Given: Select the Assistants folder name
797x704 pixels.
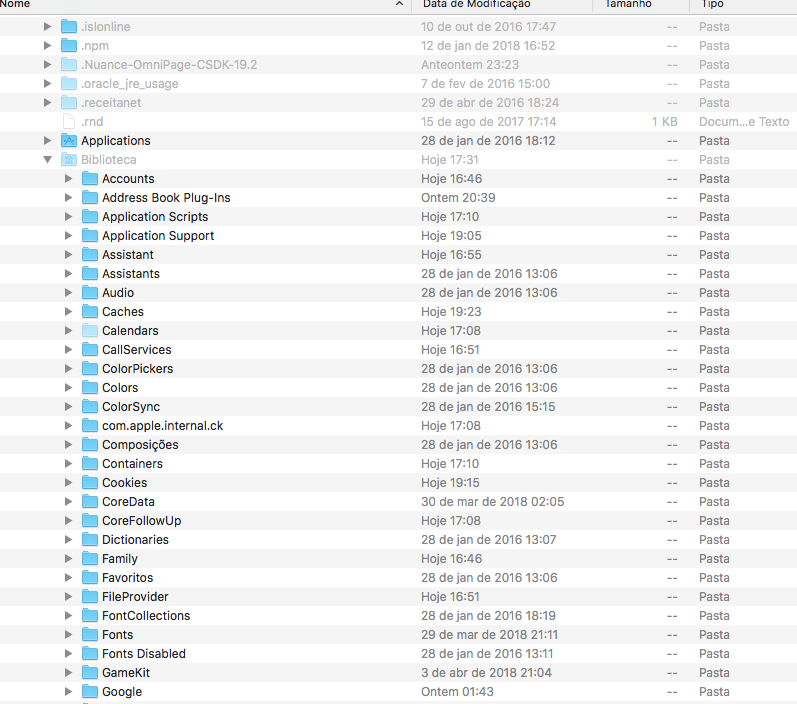Looking at the screenshot, I should pyautogui.click(x=131, y=273).
